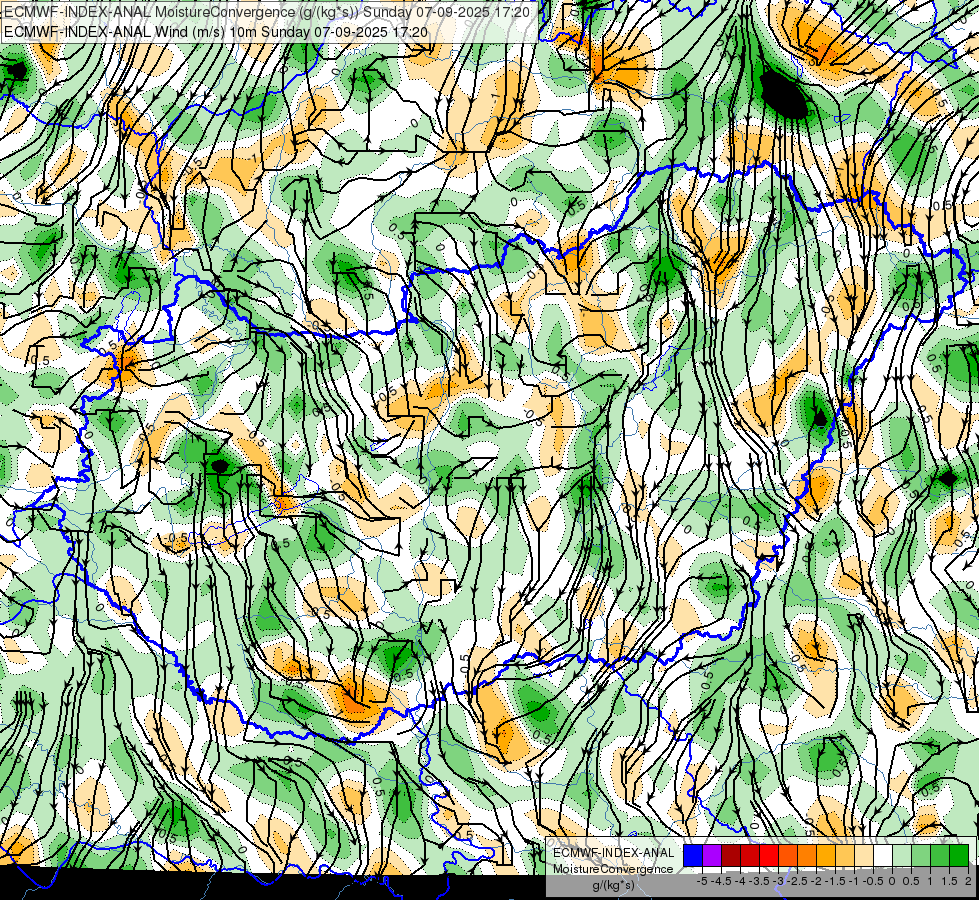Click the MoistureConvergence title line at top
The image size is (979, 900).
tap(267, 12)
